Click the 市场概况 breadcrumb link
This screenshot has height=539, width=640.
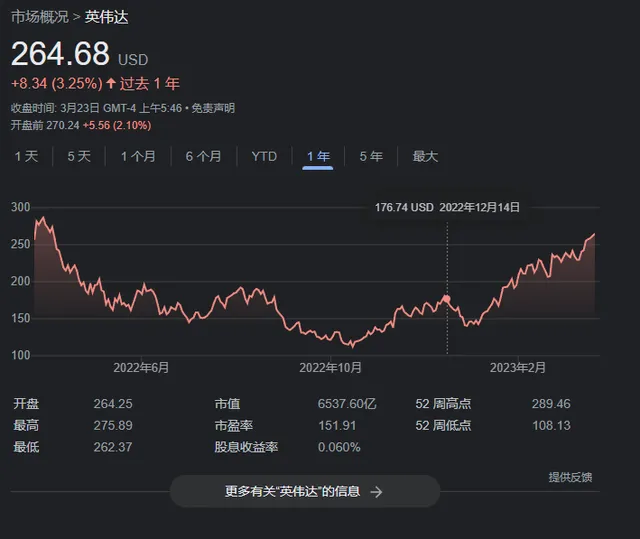click(39, 17)
